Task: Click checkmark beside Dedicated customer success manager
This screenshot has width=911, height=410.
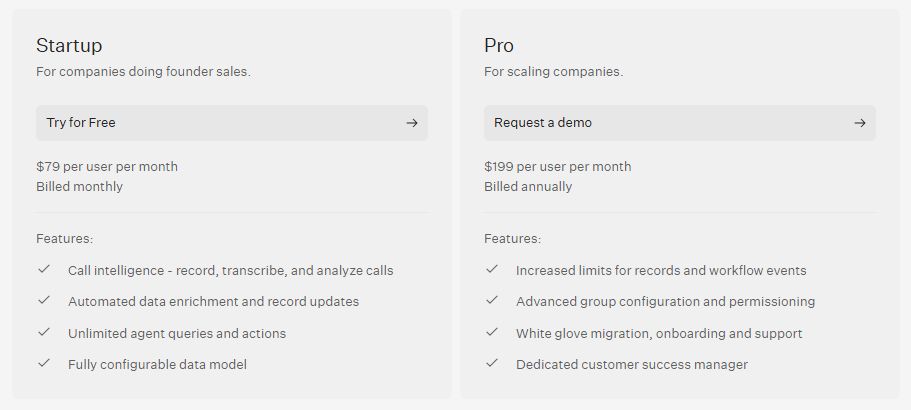Action: [492, 363]
